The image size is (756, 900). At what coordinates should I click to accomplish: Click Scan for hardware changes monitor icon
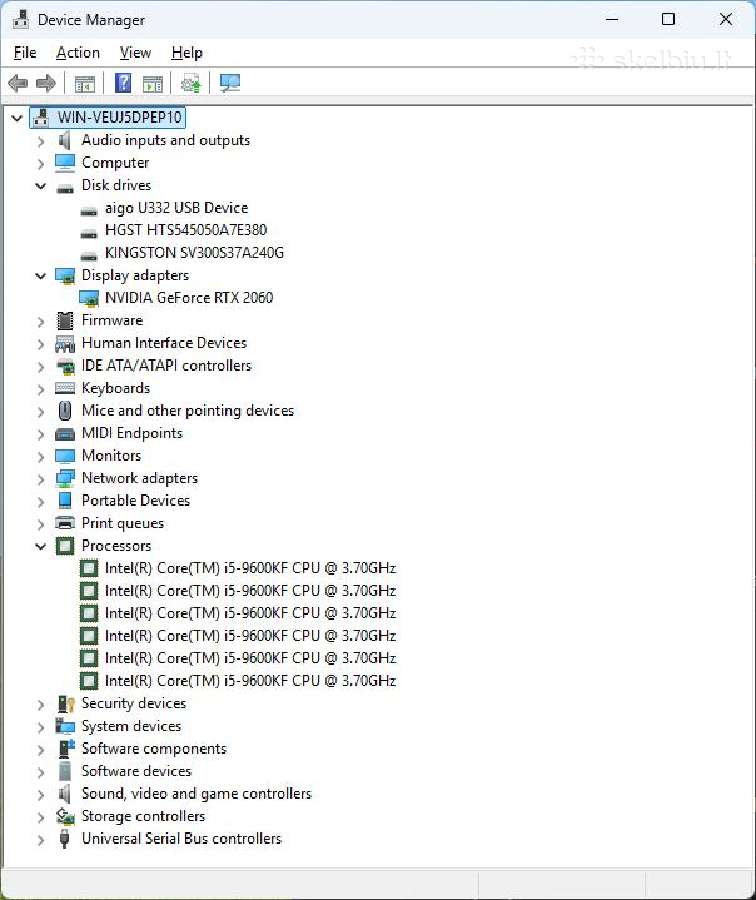point(230,83)
